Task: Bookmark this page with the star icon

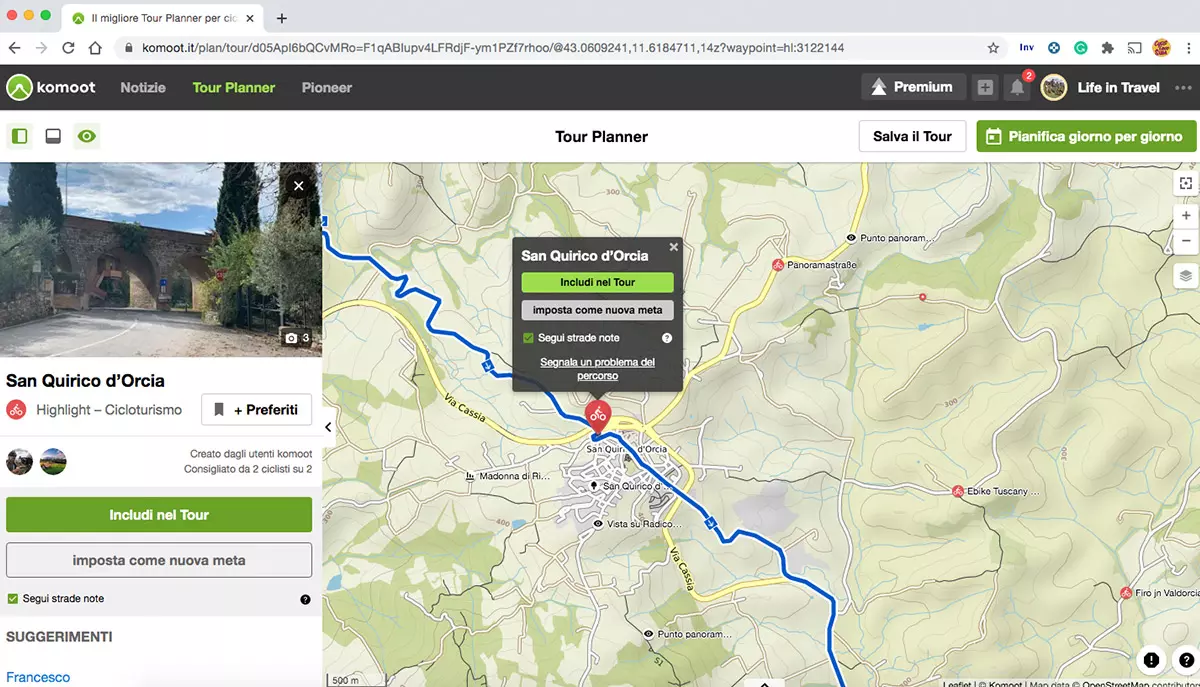Action: coord(993,47)
